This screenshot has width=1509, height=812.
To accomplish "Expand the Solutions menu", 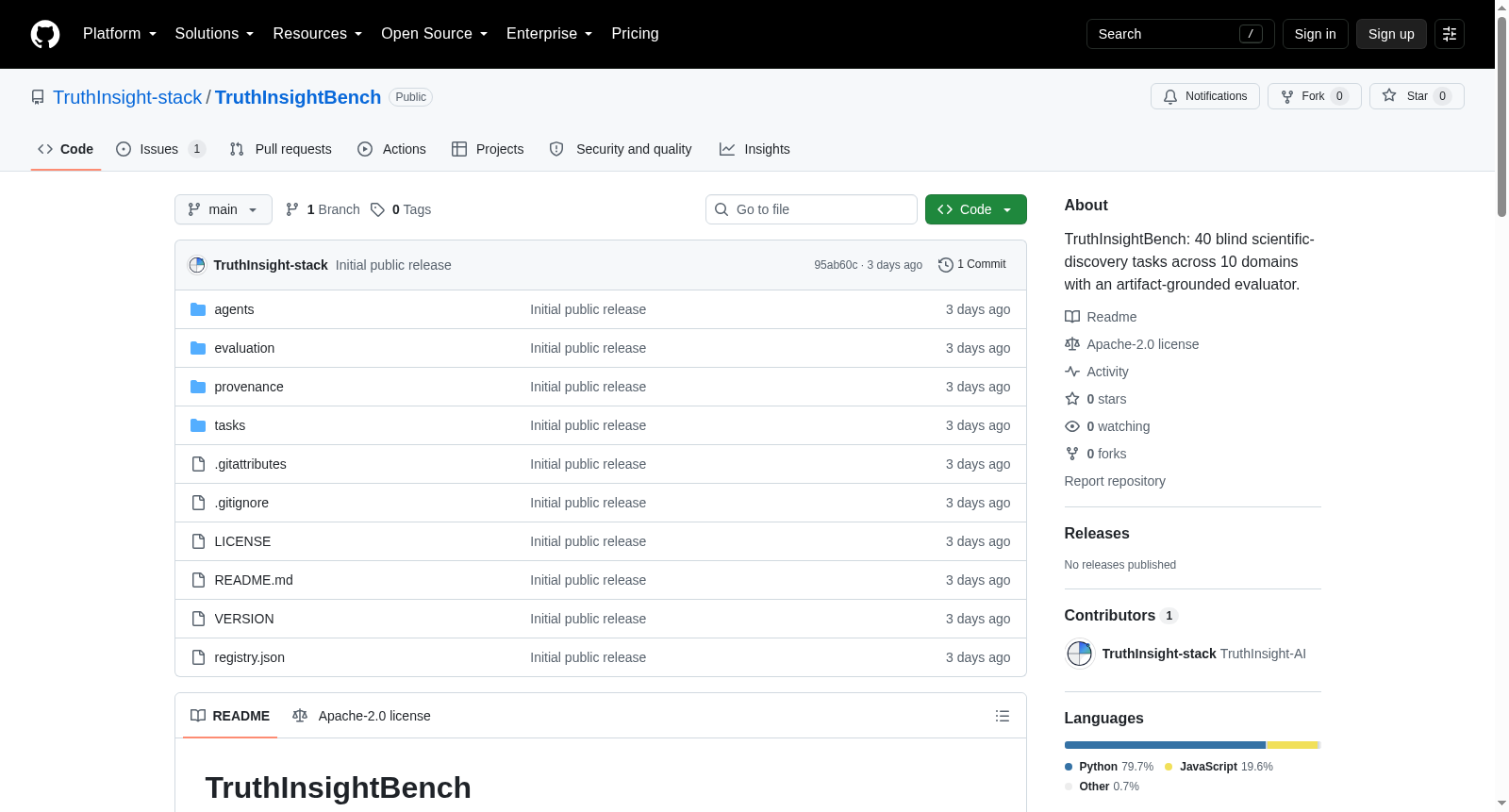I will click(214, 34).
